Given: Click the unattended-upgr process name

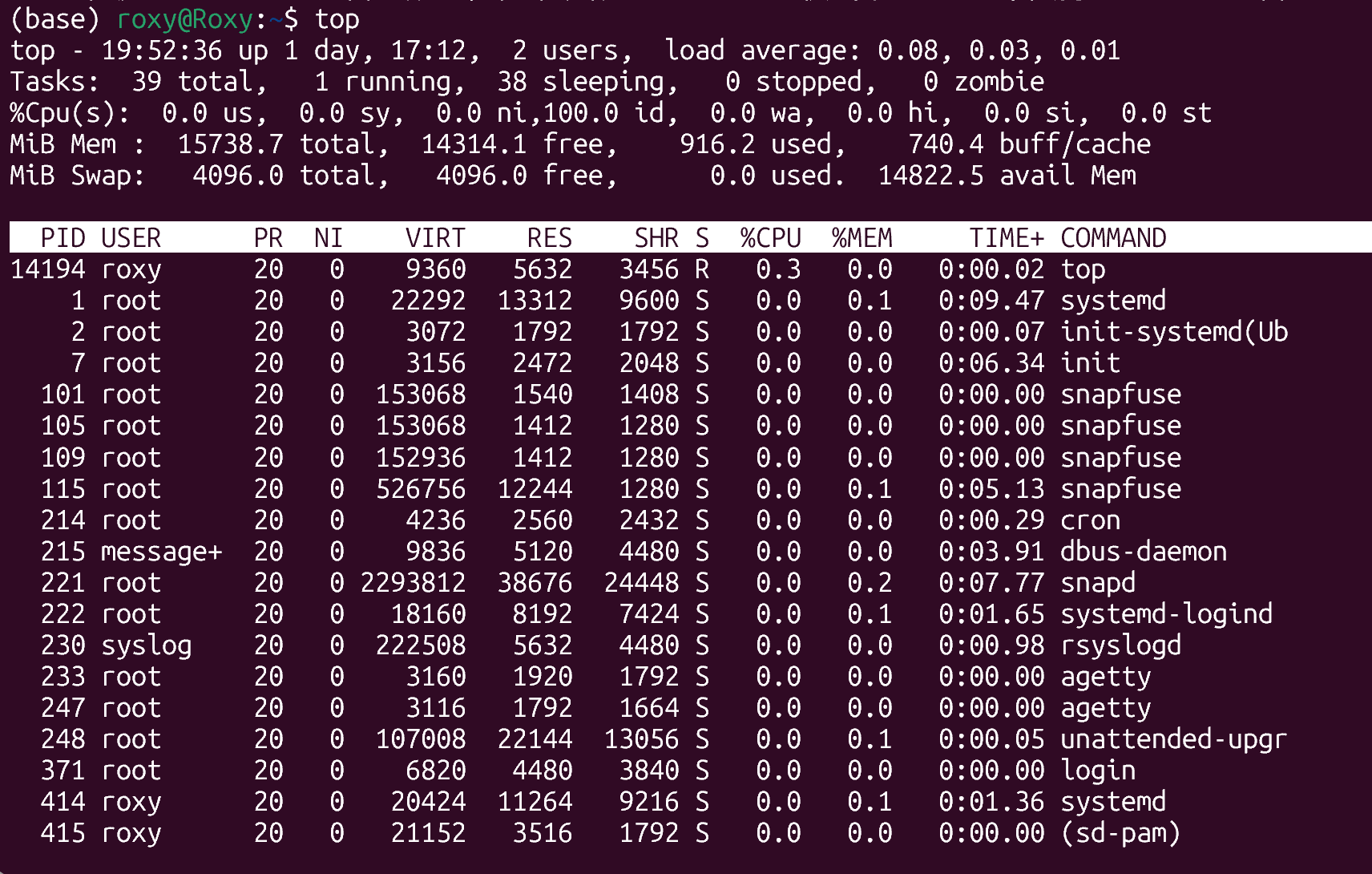Looking at the screenshot, I should click(x=1173, y=739).
